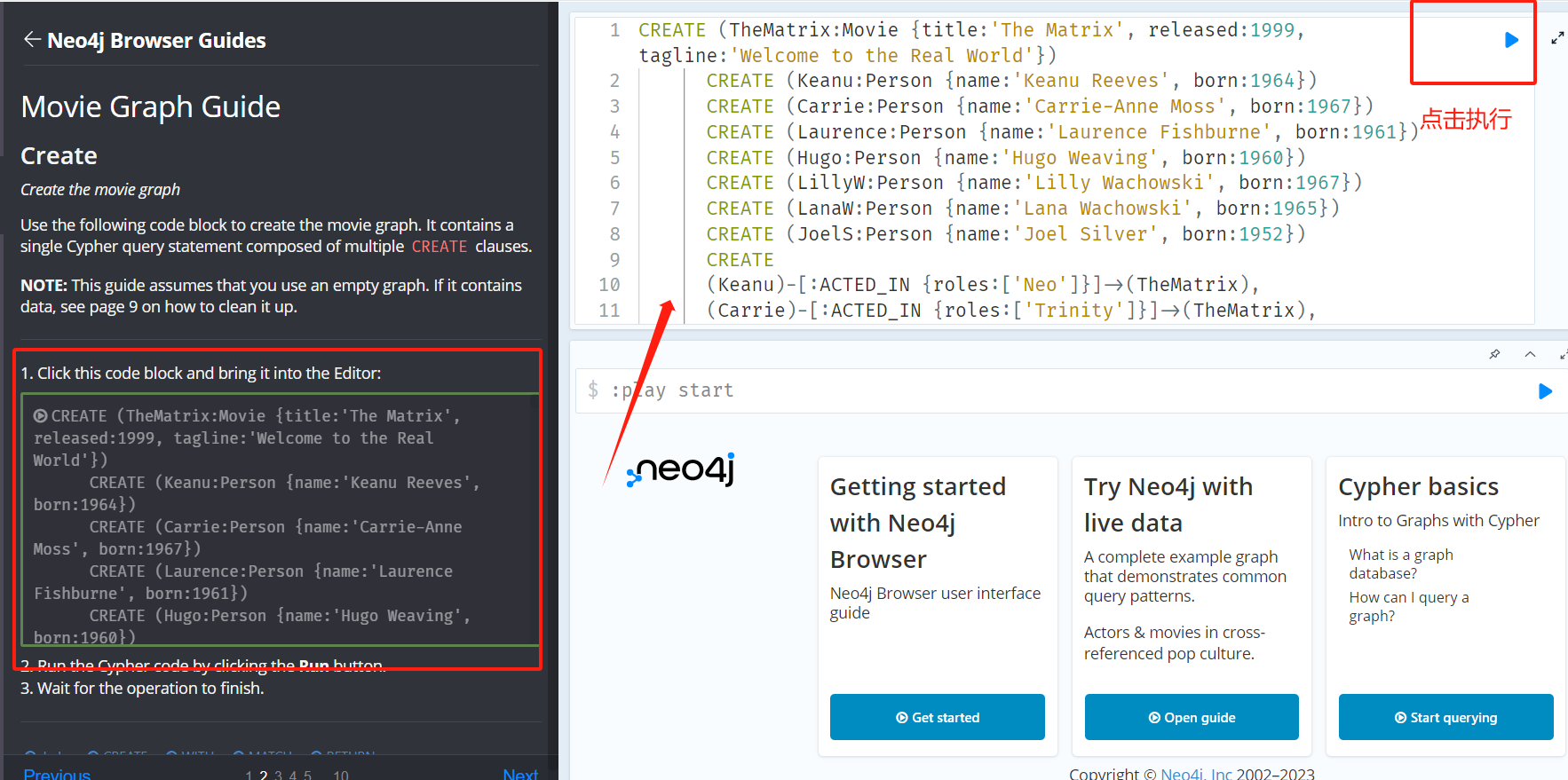Viewport: 1568px width, 780px height.
Task: Jump to guide page 1
Action: (249, 775)
